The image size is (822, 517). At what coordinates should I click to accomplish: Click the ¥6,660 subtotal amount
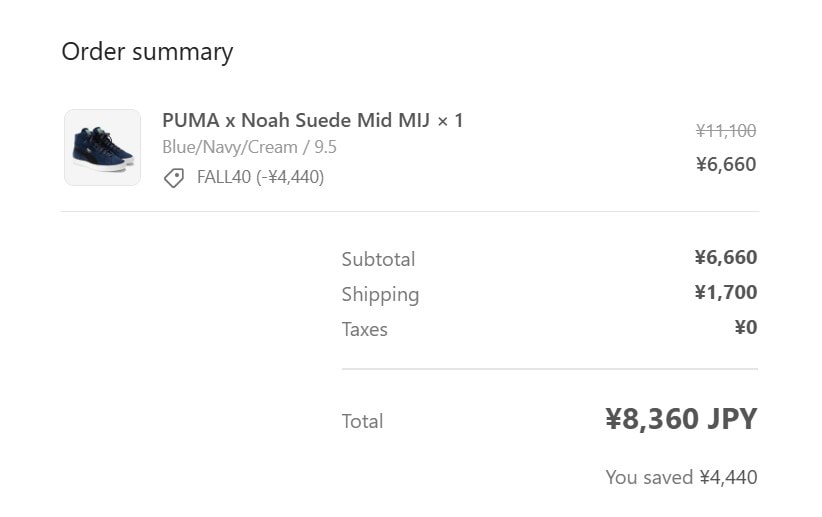coord(726,257)
